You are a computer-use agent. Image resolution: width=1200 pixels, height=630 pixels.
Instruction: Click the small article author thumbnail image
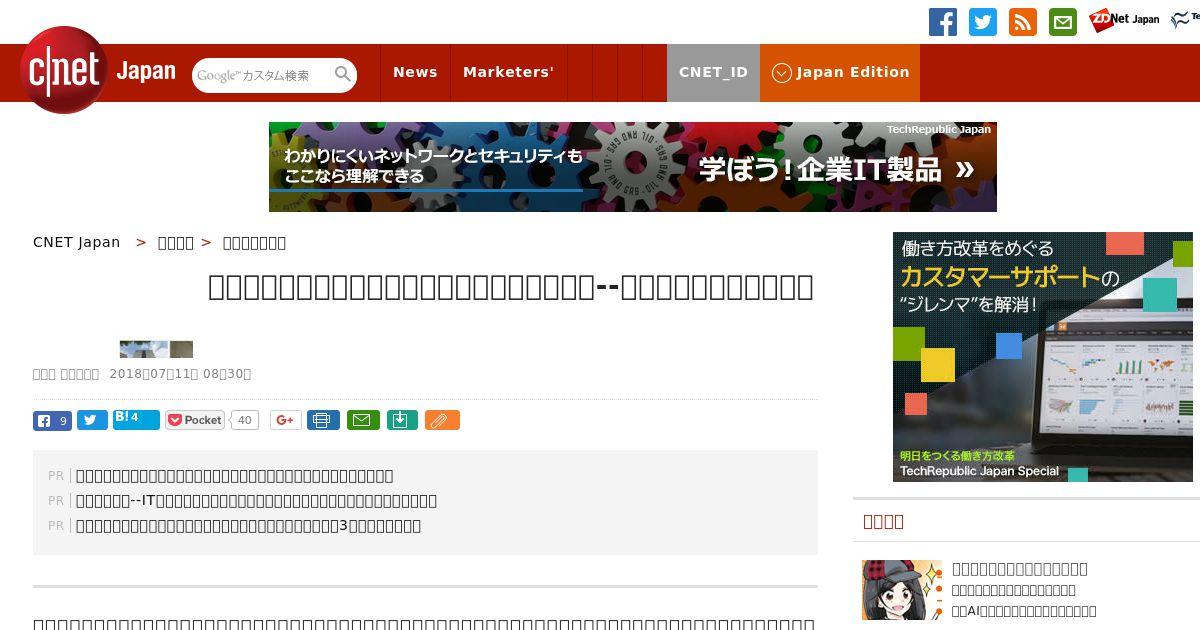click(x=156, y=349)
